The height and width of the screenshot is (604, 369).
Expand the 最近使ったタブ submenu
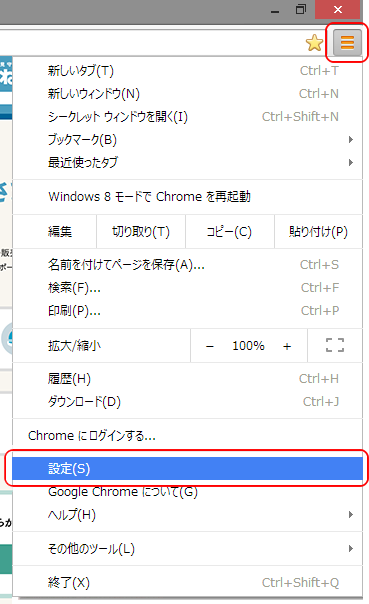(188, 163)
